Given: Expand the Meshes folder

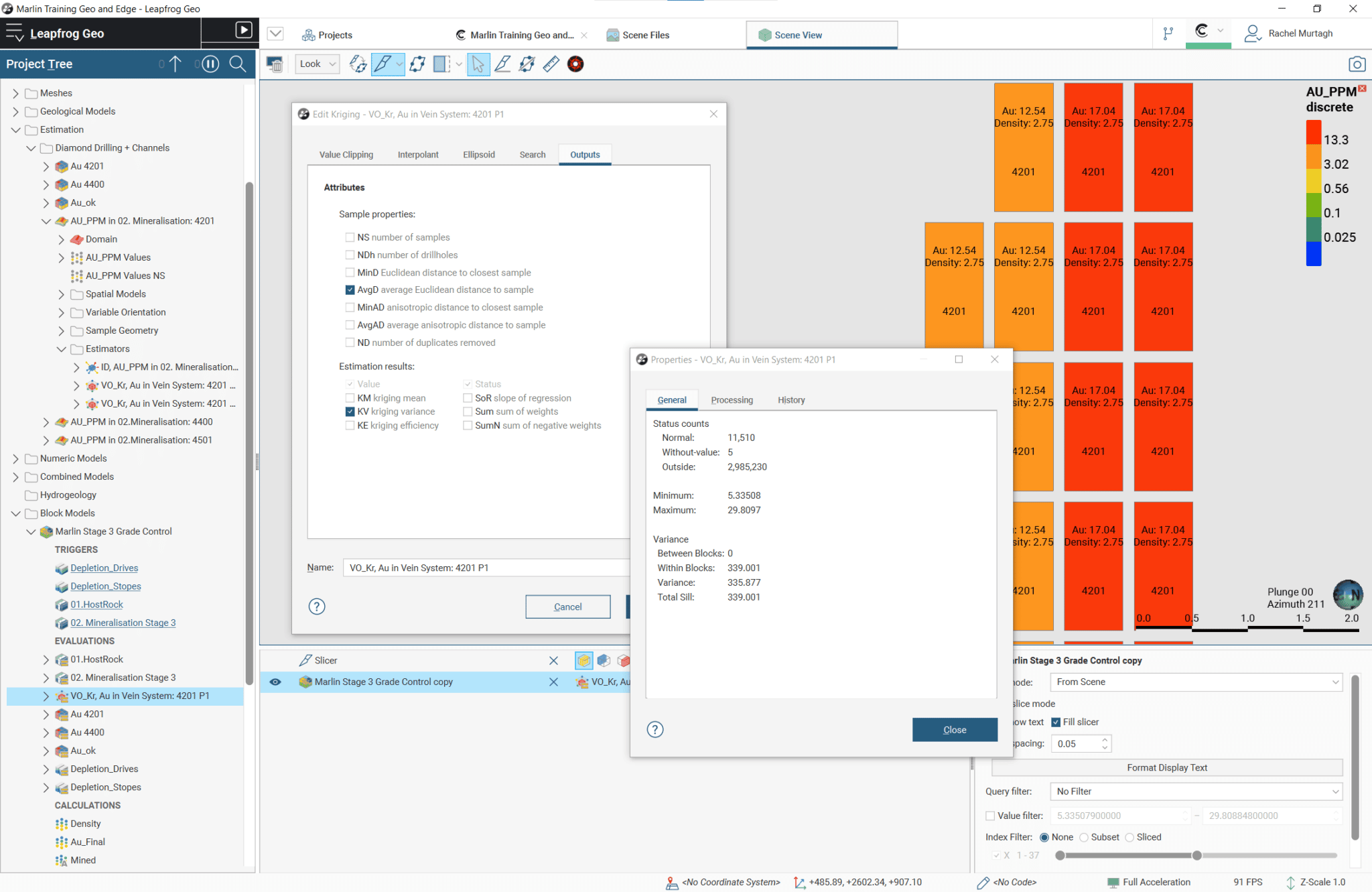Looking at the screenshot, I should pyautogui.click(x=16, y=93).
